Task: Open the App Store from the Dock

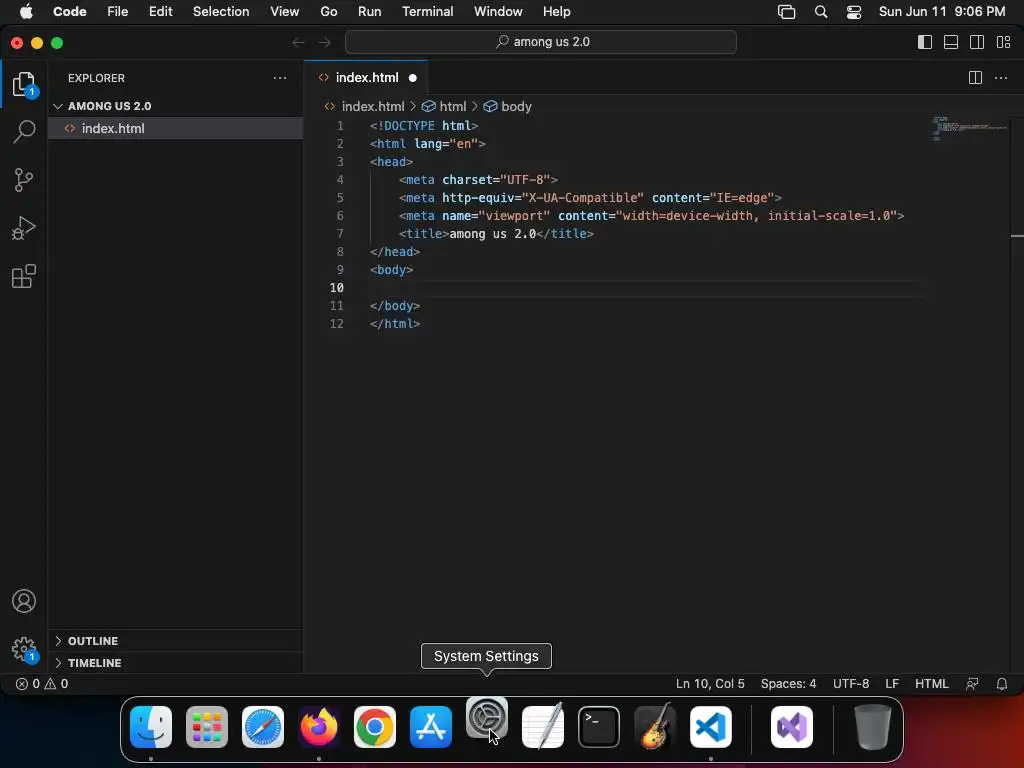Action: pyautogui.click(x=431, y=727)
